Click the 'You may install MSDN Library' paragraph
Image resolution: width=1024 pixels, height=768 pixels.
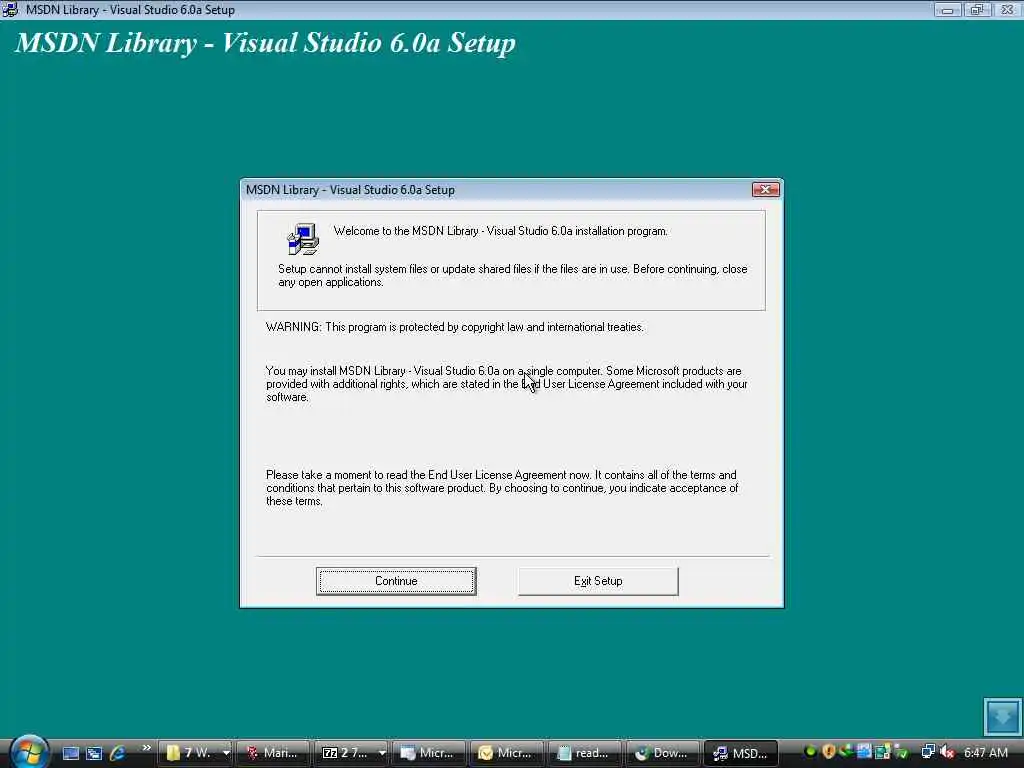[x=507, y=384]
